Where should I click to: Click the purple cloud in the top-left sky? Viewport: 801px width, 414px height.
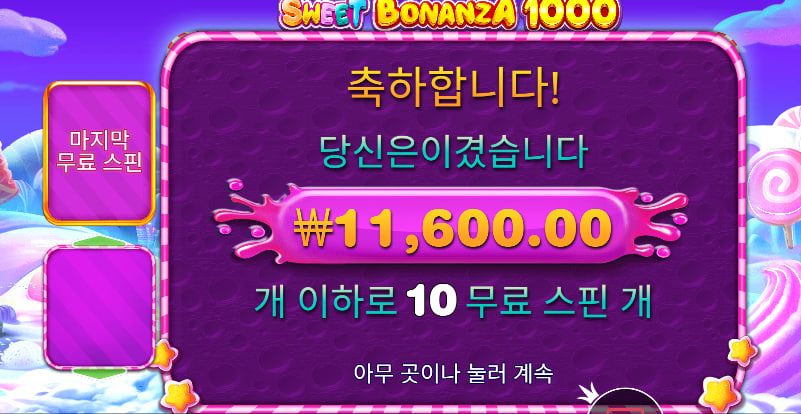click(x=32, y=32)
